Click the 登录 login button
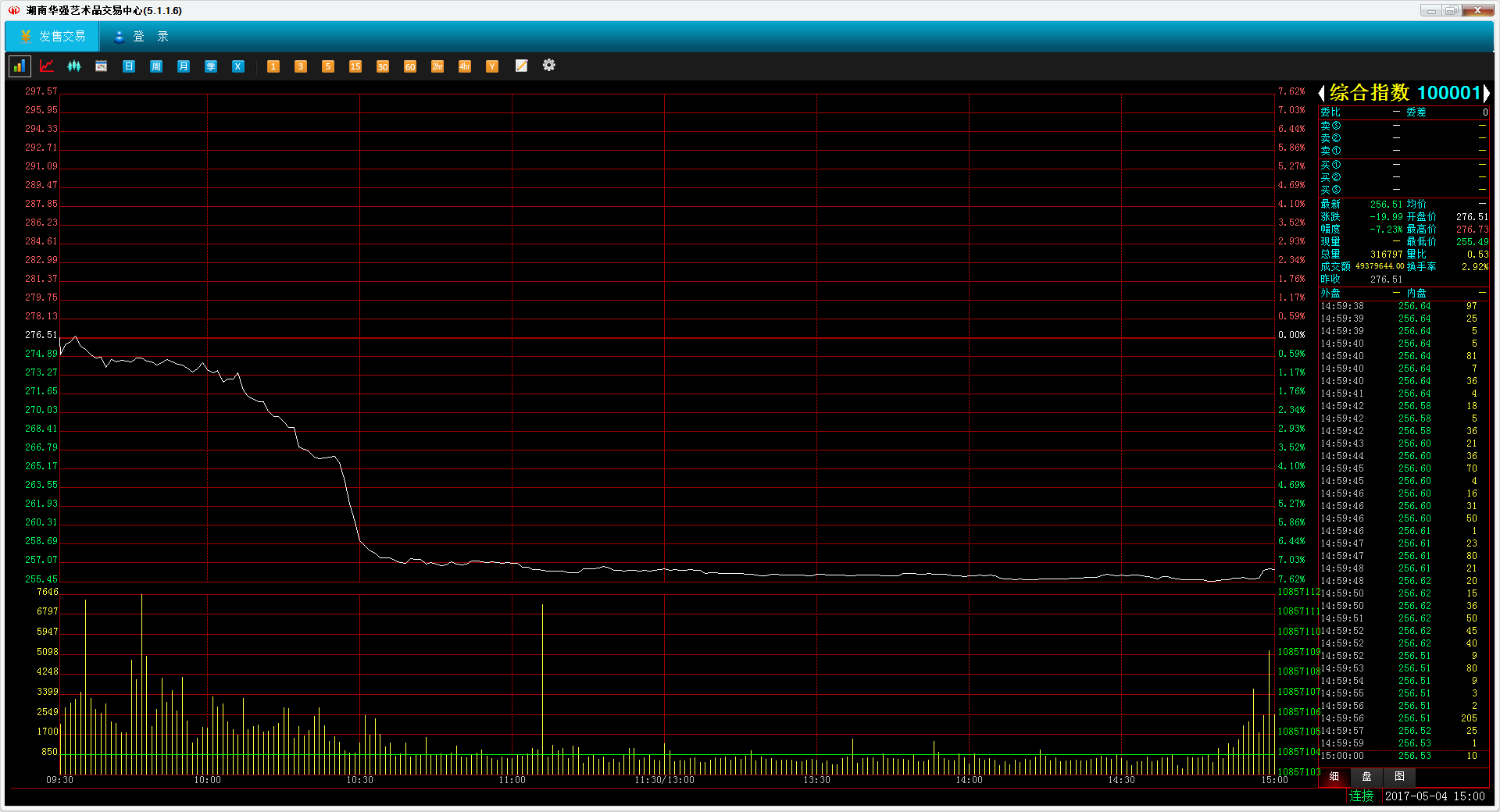The height and width of the screenshot is (812, 1500). 141,37
